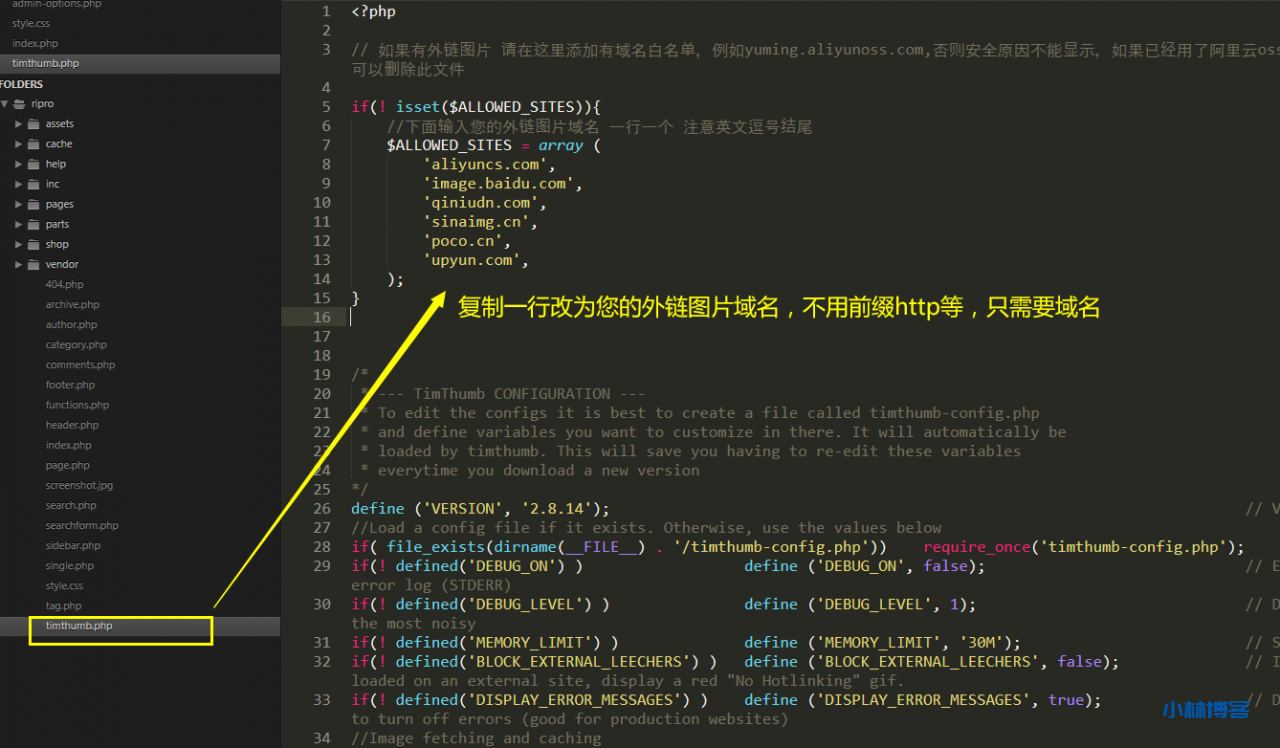Open the screenshot.jpg file
Image resolution: width=1280 pixels, height=748 pixels.
tap(79, 485)
